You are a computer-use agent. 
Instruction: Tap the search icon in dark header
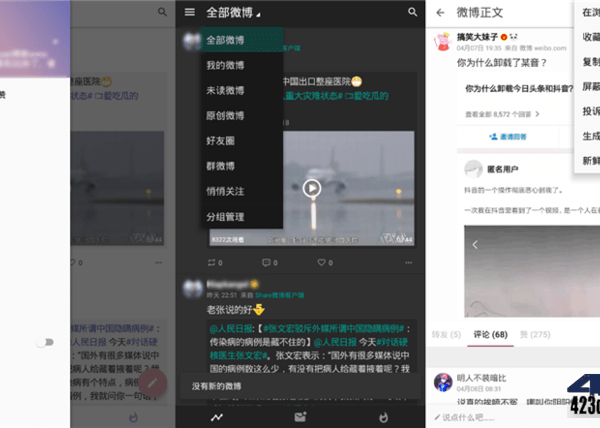pos(412,12)
